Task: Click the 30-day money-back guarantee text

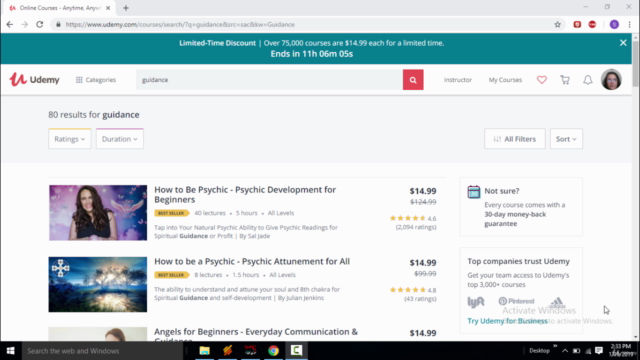Action: 515,219
